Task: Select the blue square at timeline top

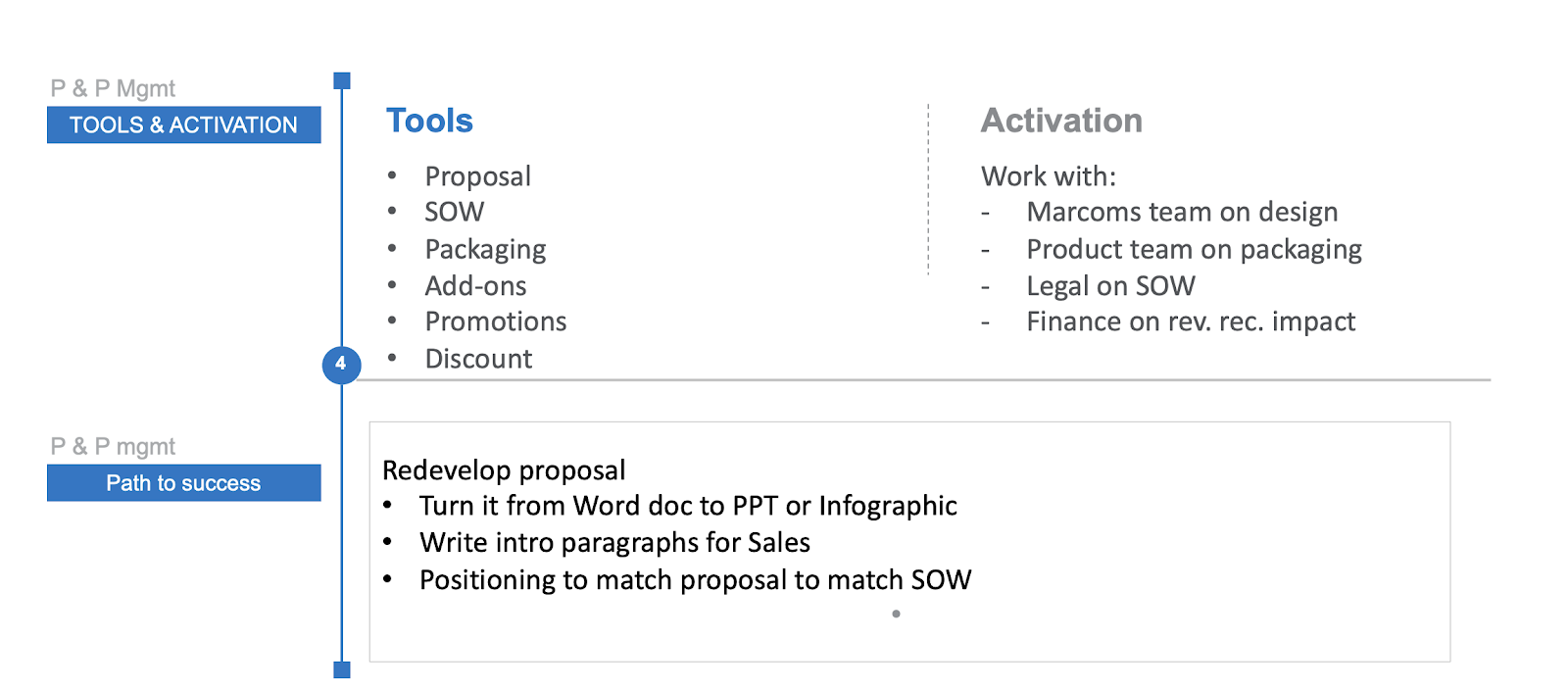Action: coord(342,80)
